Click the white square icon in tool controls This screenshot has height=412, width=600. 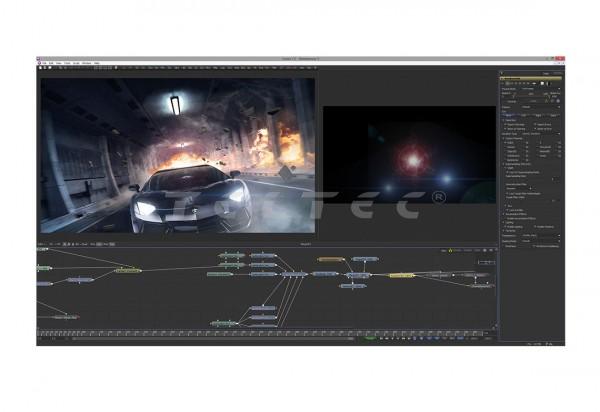[x=542, y=83]
